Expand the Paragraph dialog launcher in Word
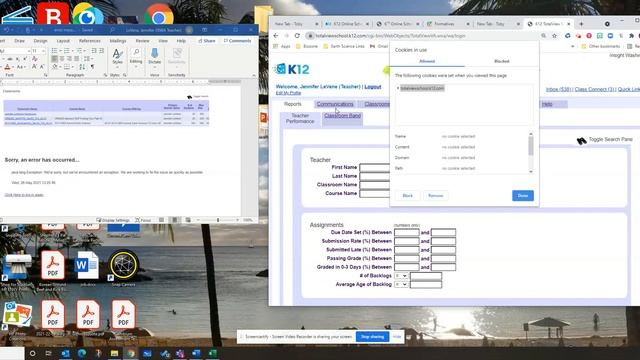Screen dimensions: 640x360 [x=105, y=76]
